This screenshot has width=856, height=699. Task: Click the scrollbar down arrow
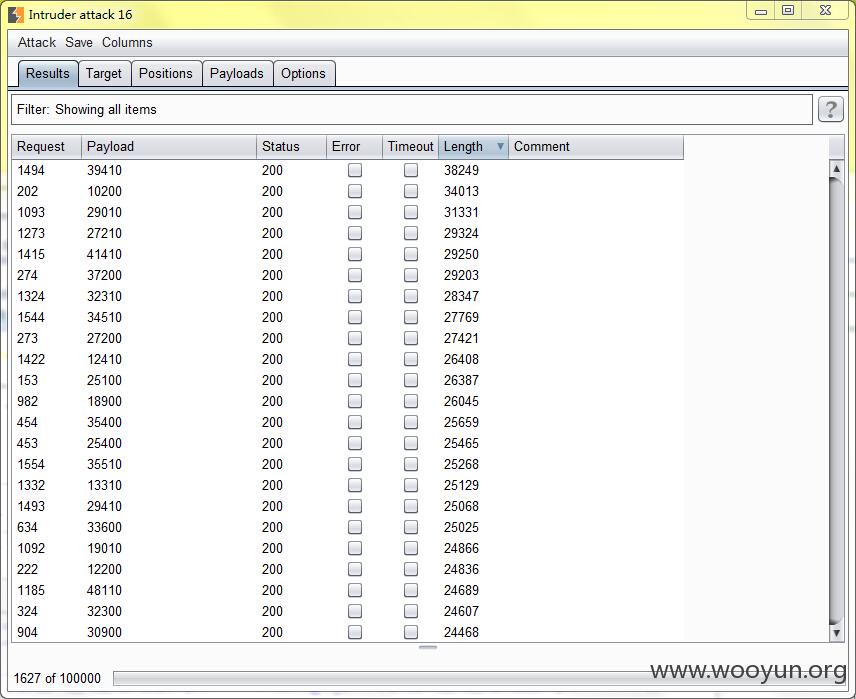(836, 633)
